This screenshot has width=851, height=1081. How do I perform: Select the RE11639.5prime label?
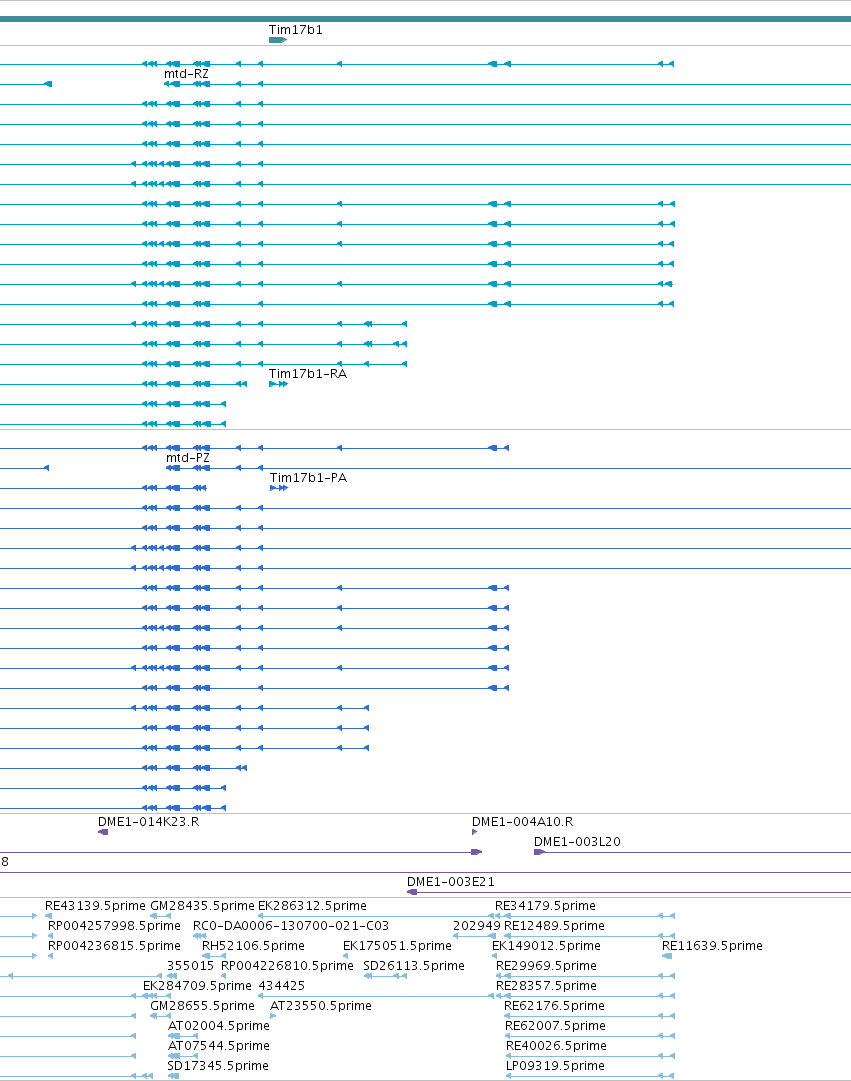(x=712, y=946)
